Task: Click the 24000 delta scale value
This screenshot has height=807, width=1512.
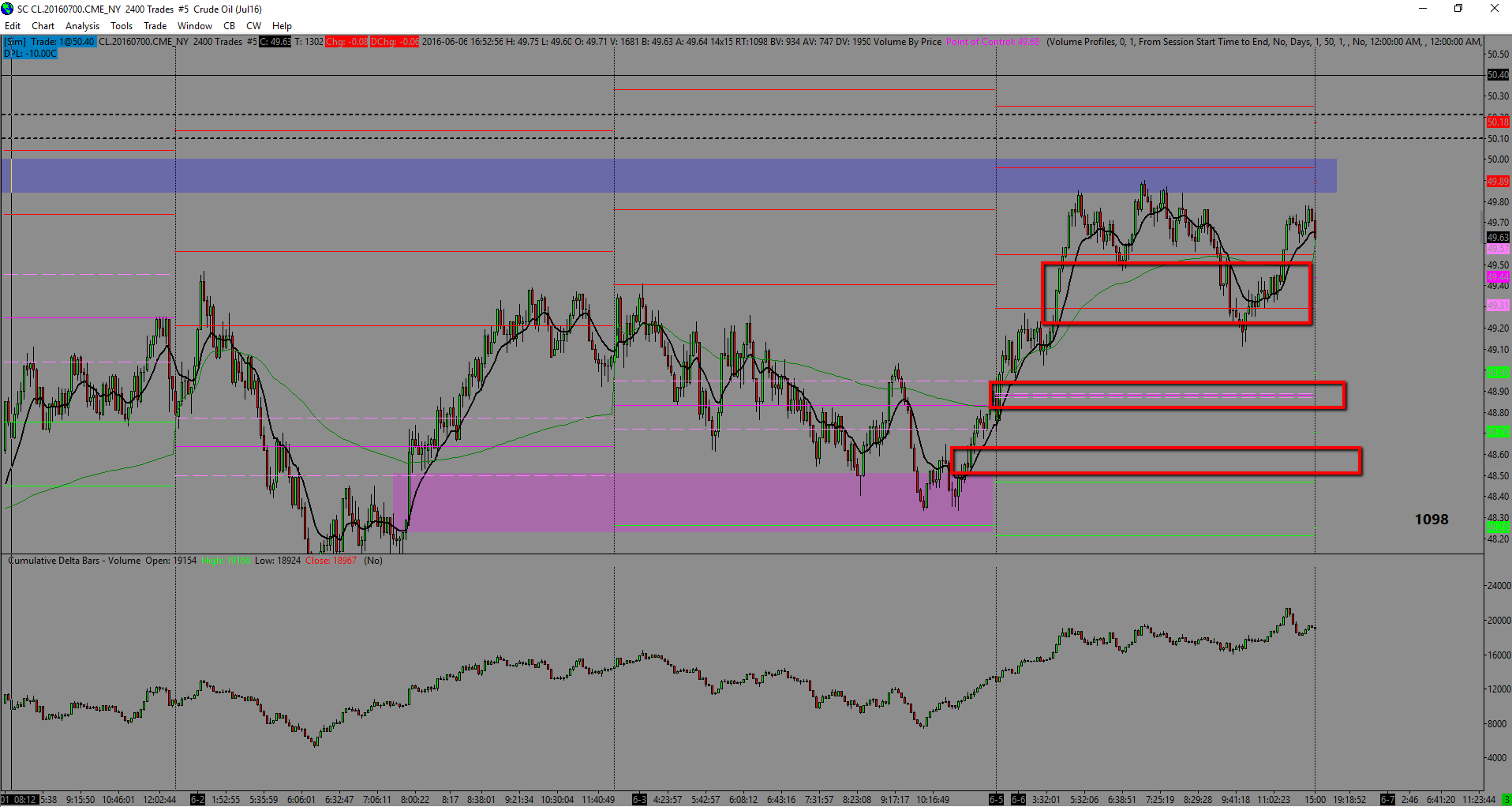Action: pyautogui.click(x=1499, y=586)
